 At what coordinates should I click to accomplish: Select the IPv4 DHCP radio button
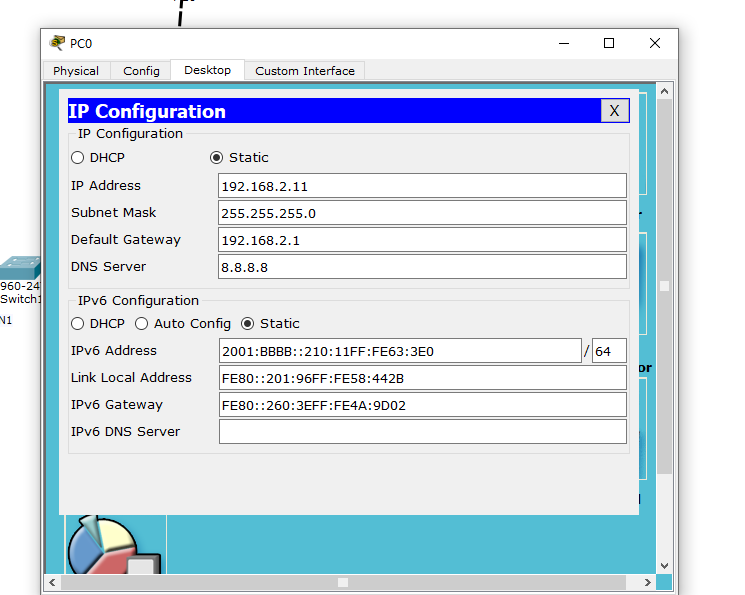click(x=77, y=157)
